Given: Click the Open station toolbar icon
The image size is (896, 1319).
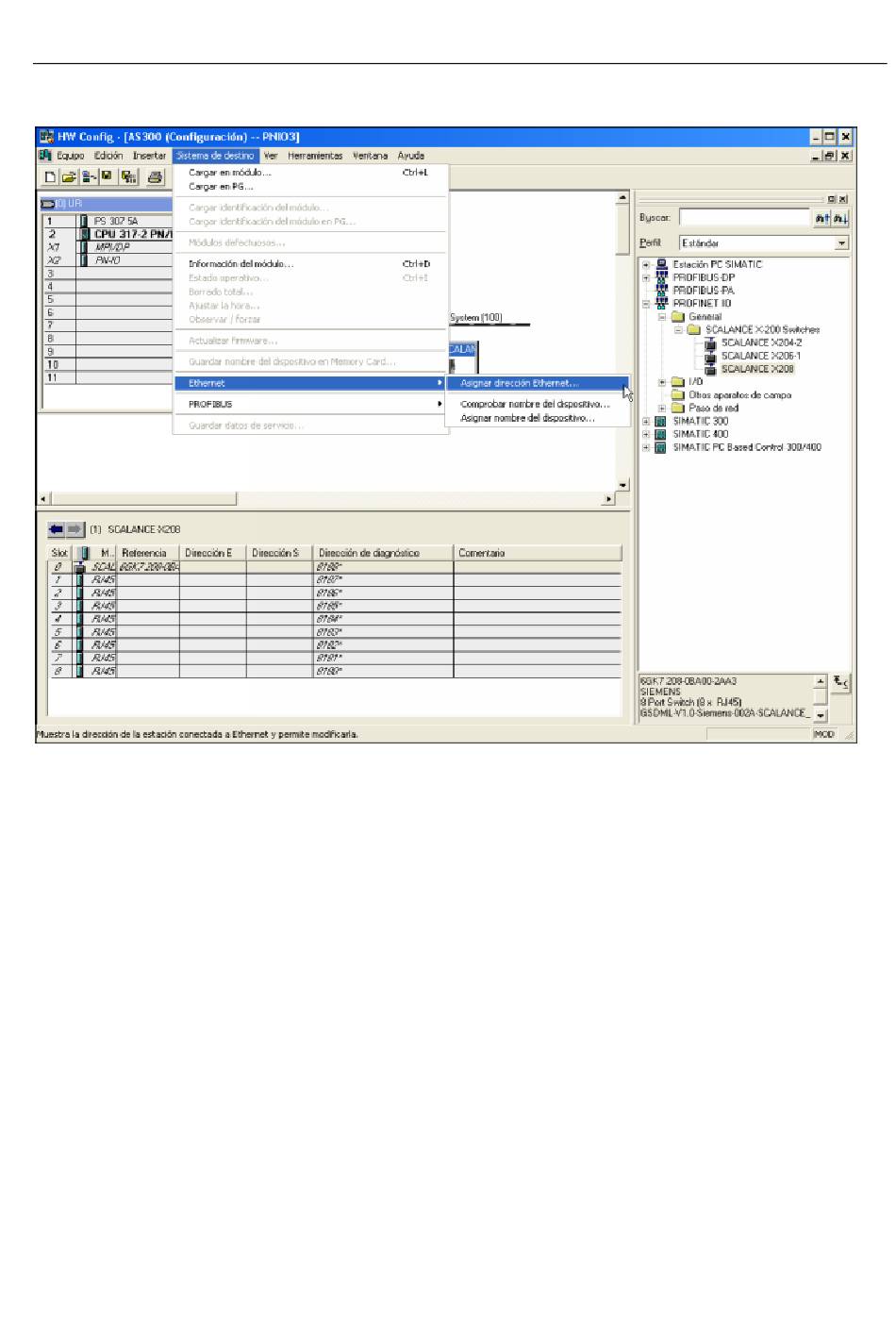Looking at the screenshot, I should click(x=69, y=176).
